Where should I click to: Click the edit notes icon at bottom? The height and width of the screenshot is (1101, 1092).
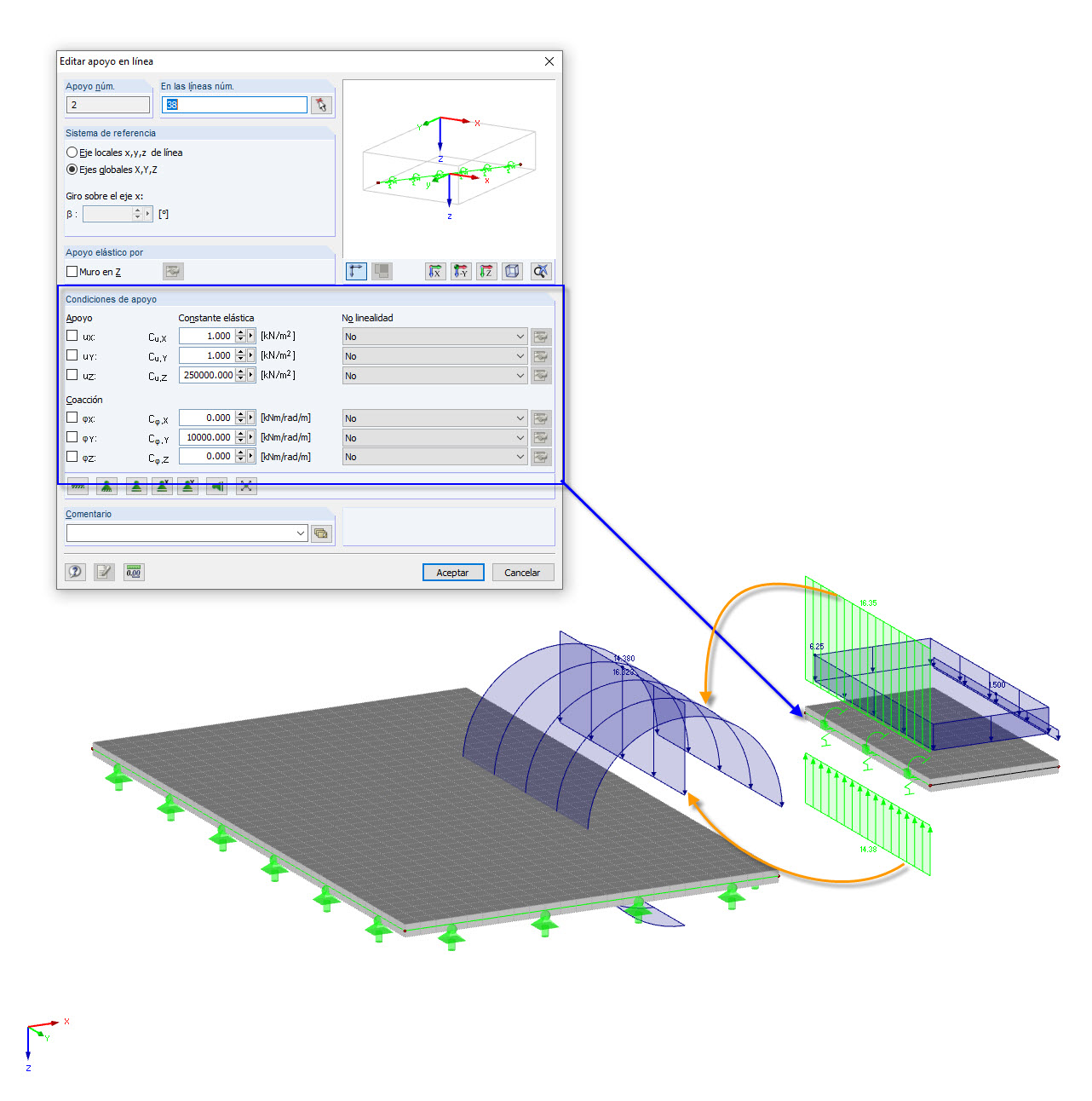click(104, 572)
